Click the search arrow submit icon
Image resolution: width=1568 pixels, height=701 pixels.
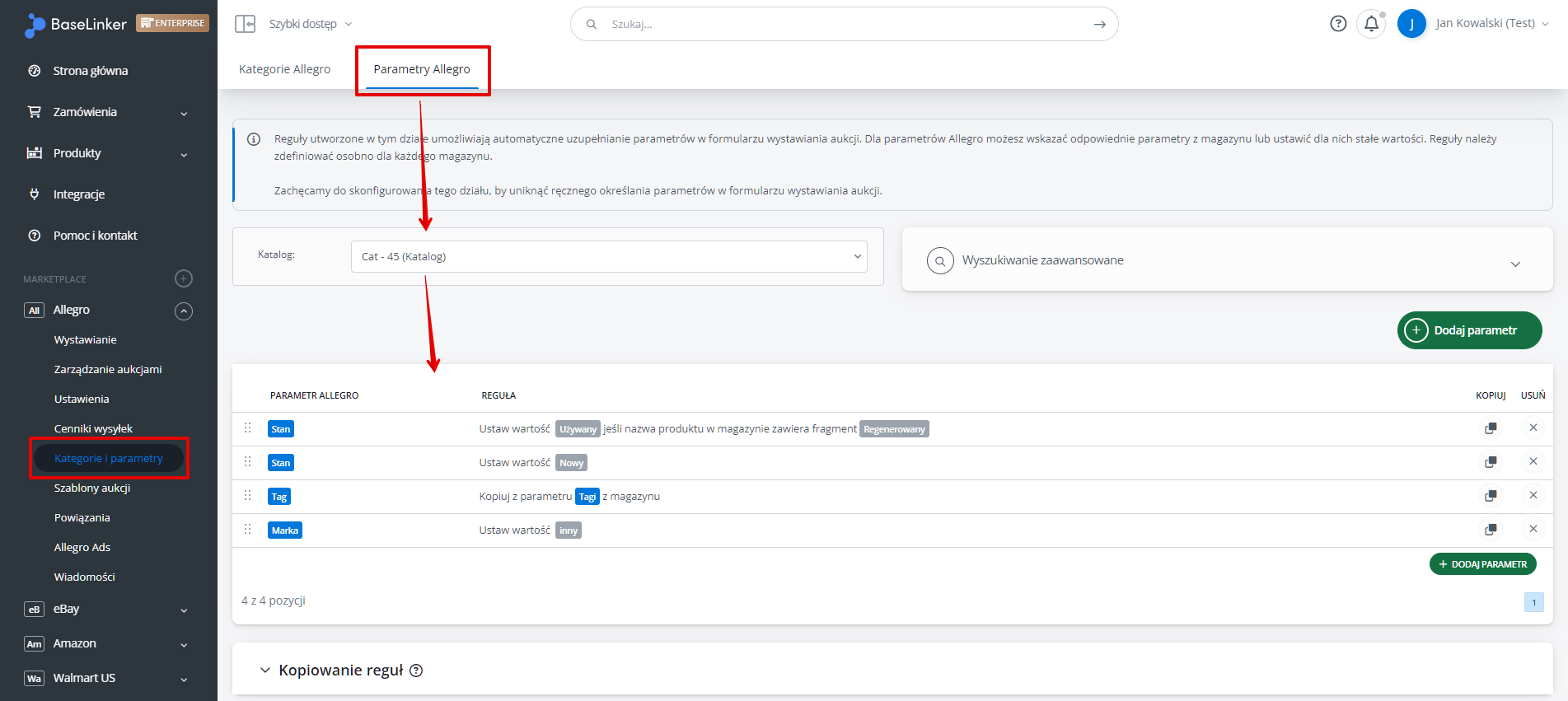1099,25
